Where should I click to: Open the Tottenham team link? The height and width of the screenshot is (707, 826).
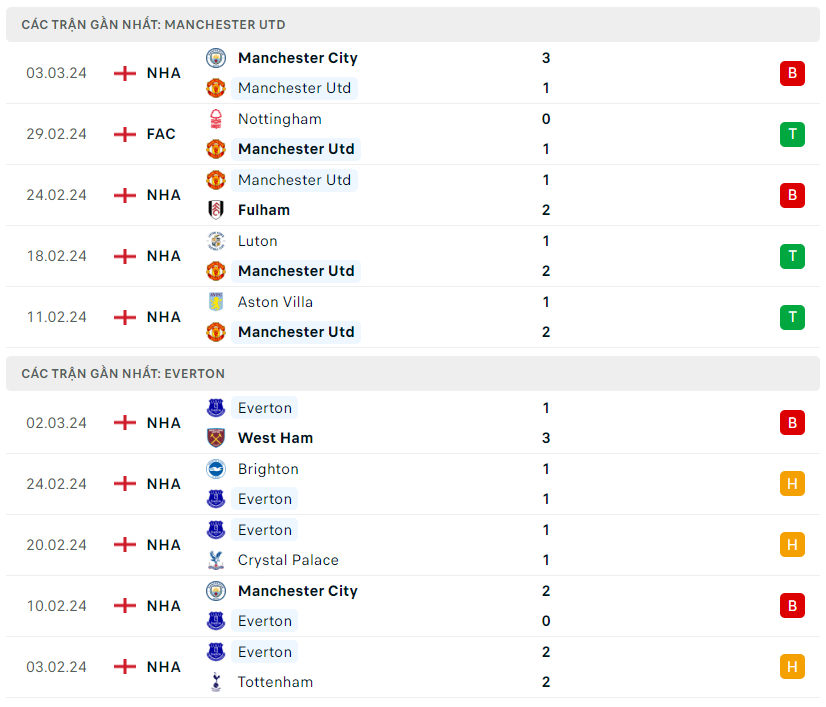pyautogui.click(x=275, y=682)
